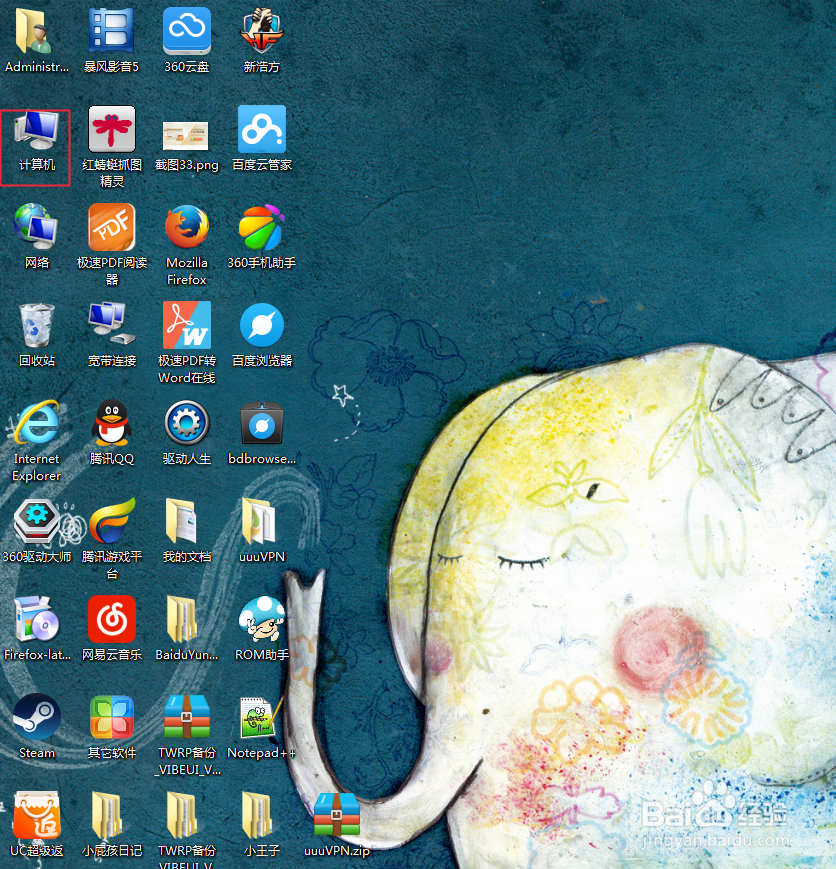Open the 回收站 recycle bin

point(36,325)
